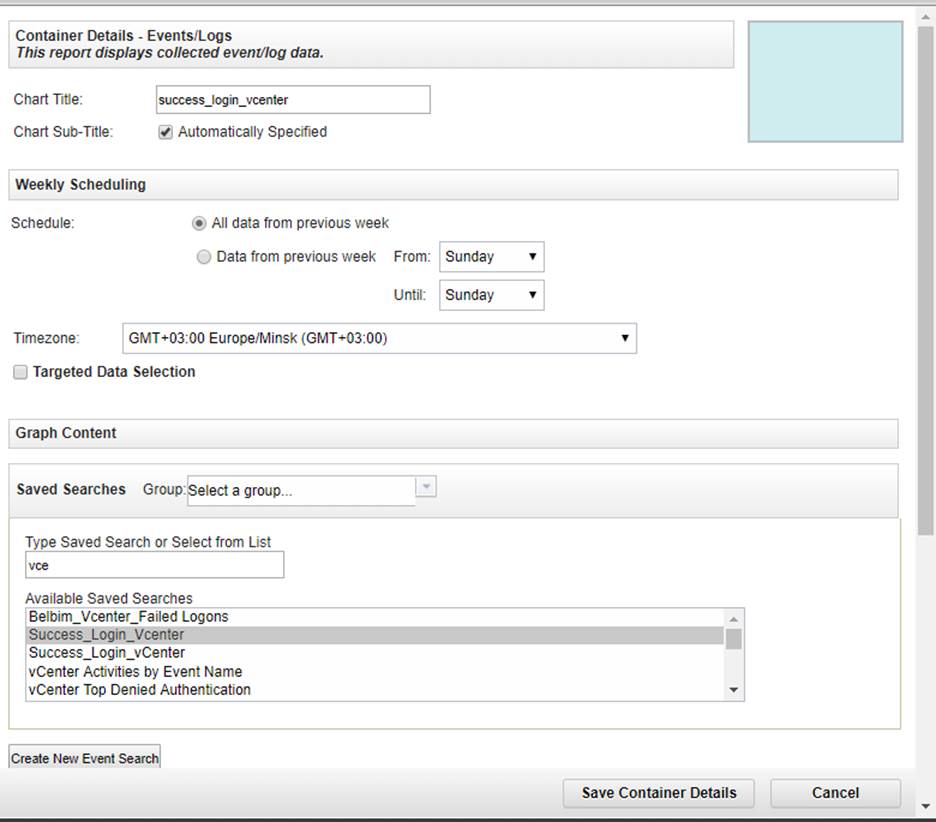Click saved searches list scroll down arrow
The height and width of the screenshot is (822, 936).
pos(734,690)
